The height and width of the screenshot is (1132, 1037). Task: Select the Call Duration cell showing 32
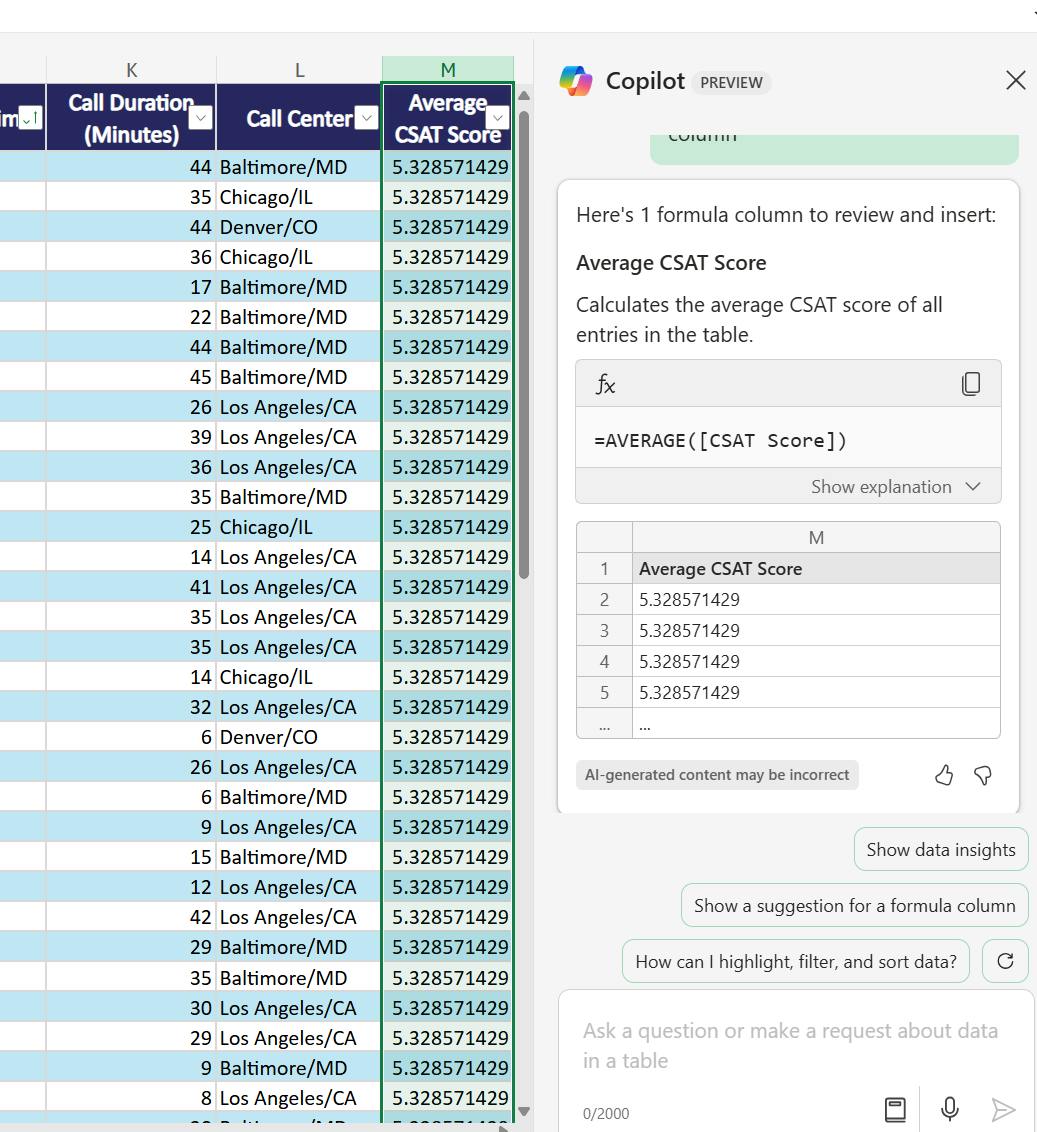[131, 707]
